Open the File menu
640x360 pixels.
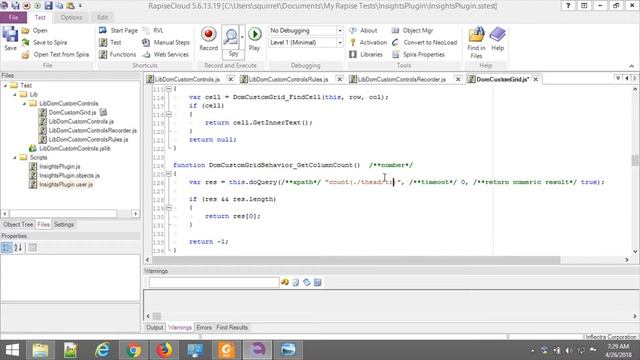click(x=13, y=18)
